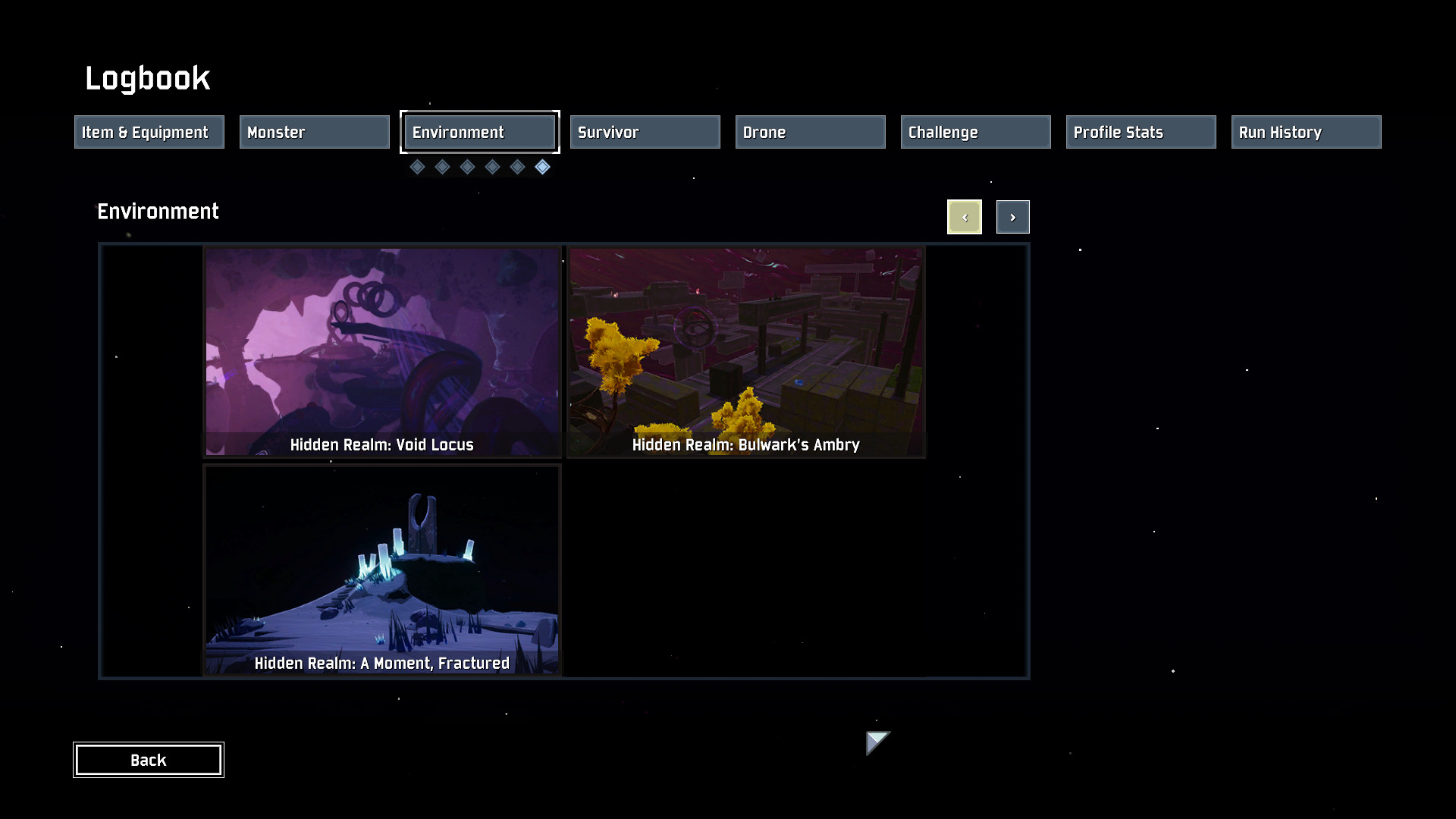Go to previous environment page arrow
Viewport: 1456px width, 819px height.
coord(964,217)
